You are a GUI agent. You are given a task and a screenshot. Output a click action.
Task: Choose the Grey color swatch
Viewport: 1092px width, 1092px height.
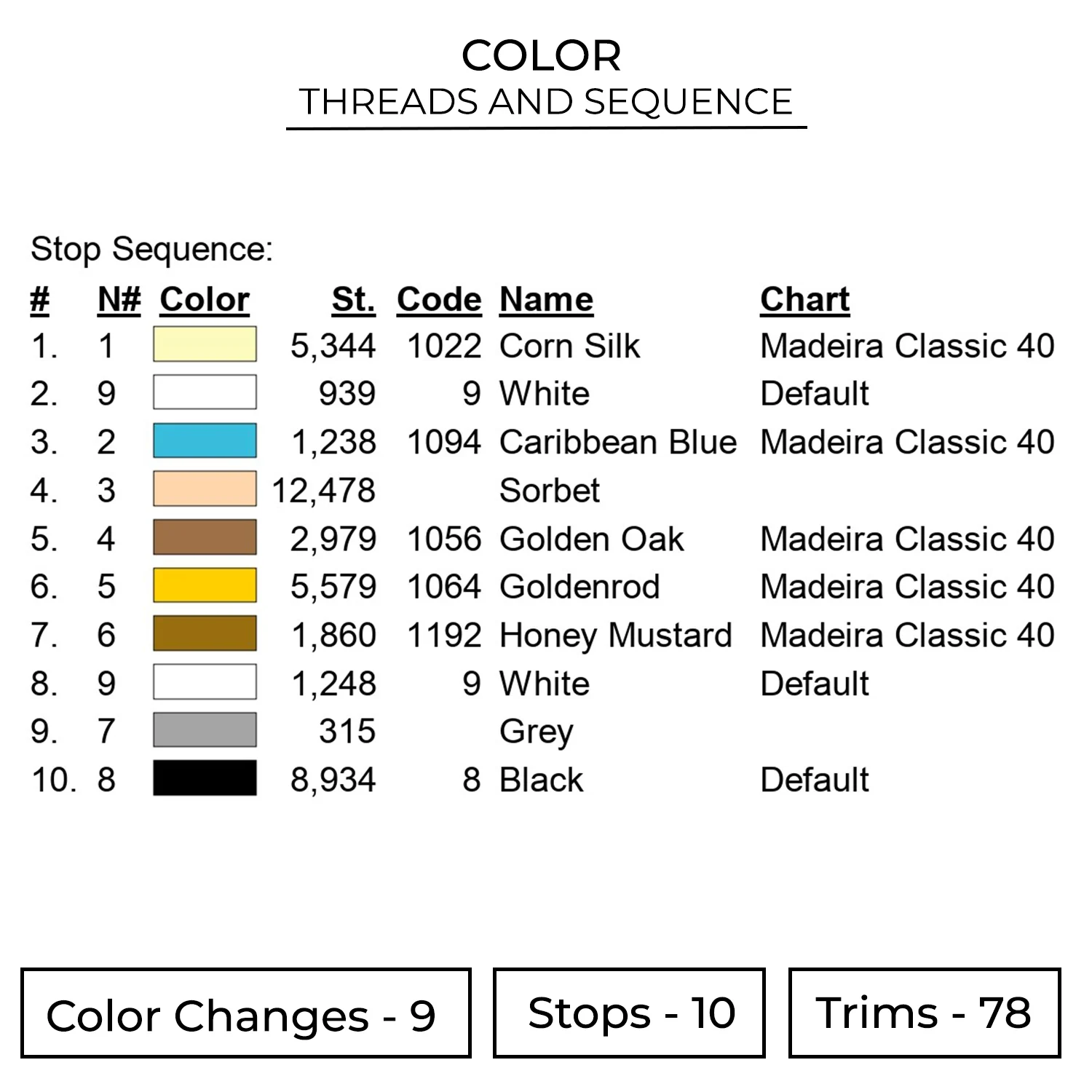(205, 730)
